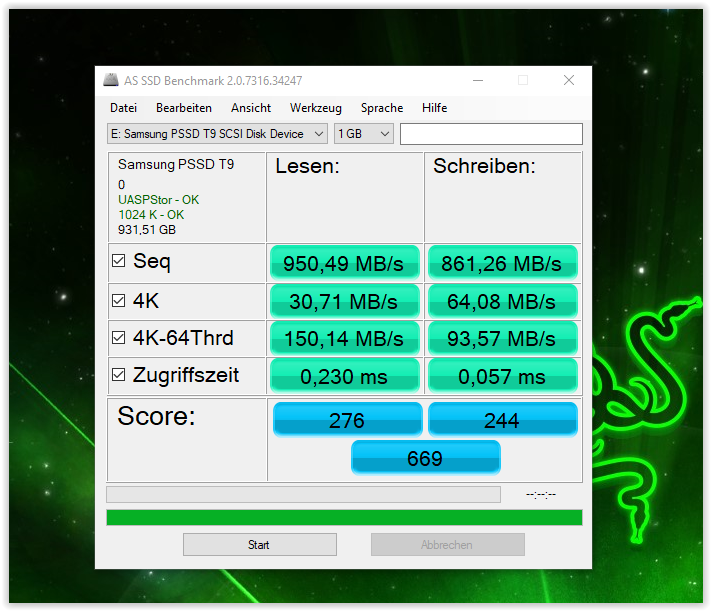Click the 1024 K - OK alignment text
Image resolution: width=711 pixels, height=611 pixels.
(x=151, y=215)
